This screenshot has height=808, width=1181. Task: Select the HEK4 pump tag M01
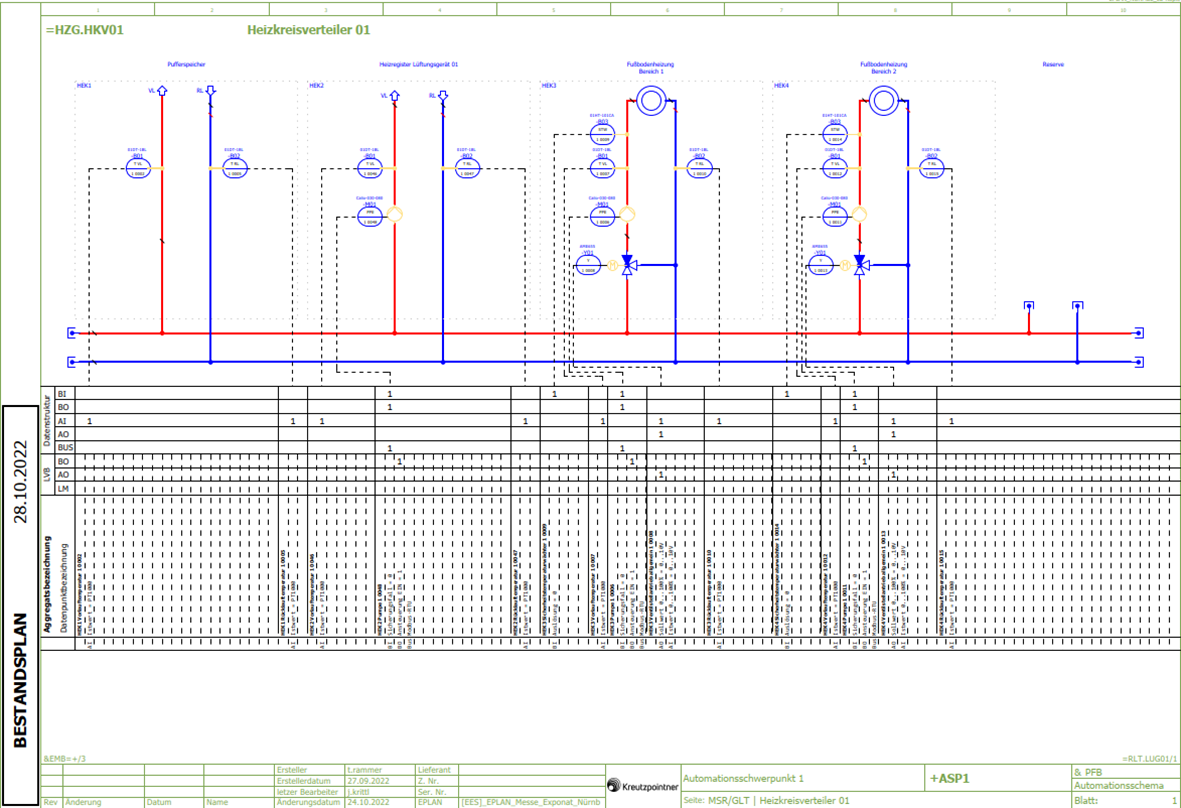[834, 214]
